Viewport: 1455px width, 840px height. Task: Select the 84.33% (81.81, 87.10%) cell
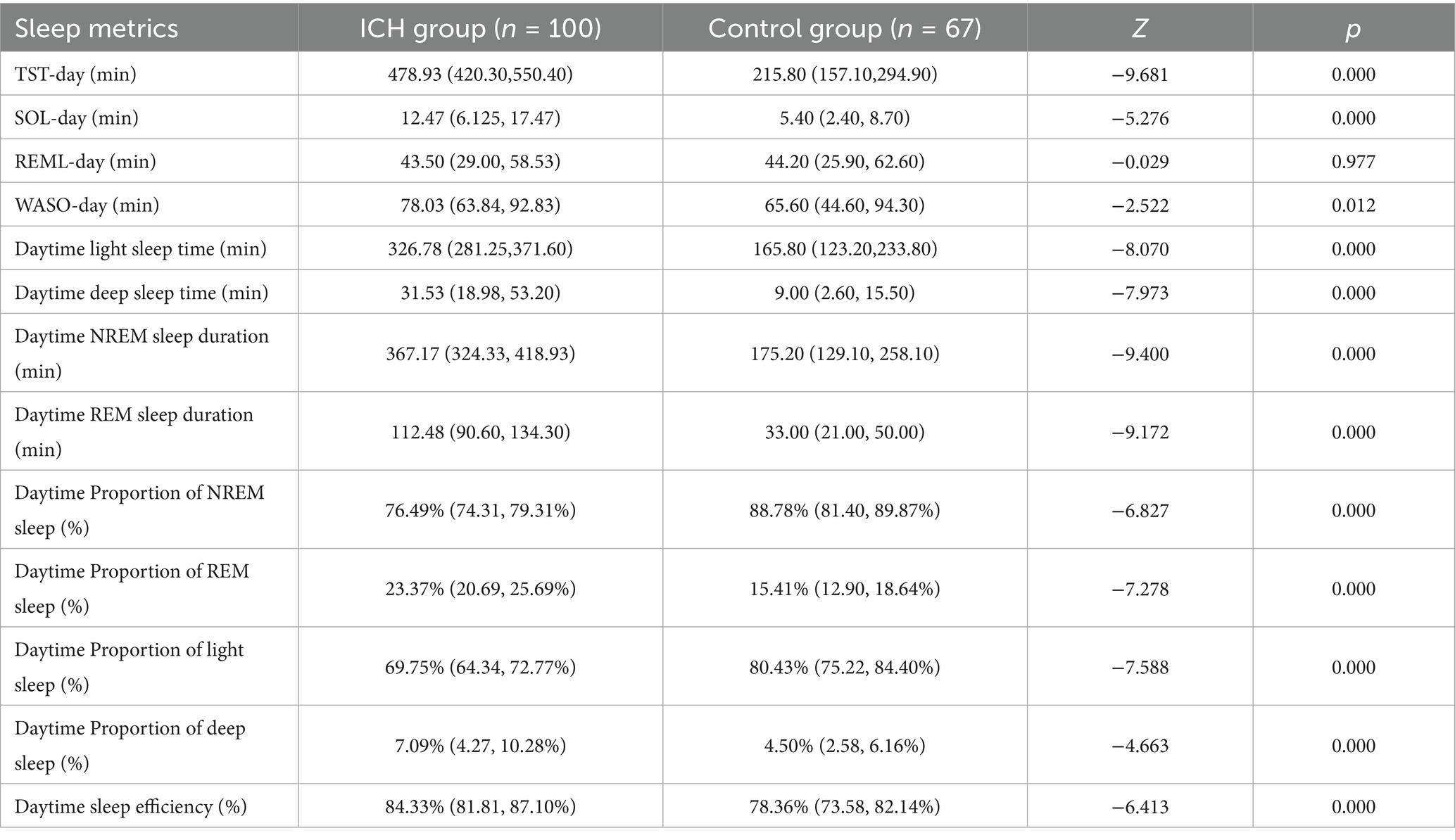480,806
